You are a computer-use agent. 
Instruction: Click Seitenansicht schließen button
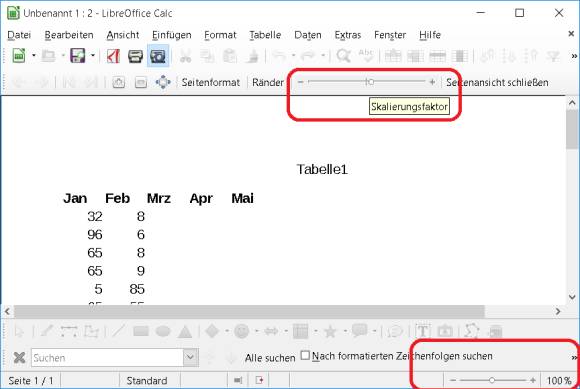point(497,82)
